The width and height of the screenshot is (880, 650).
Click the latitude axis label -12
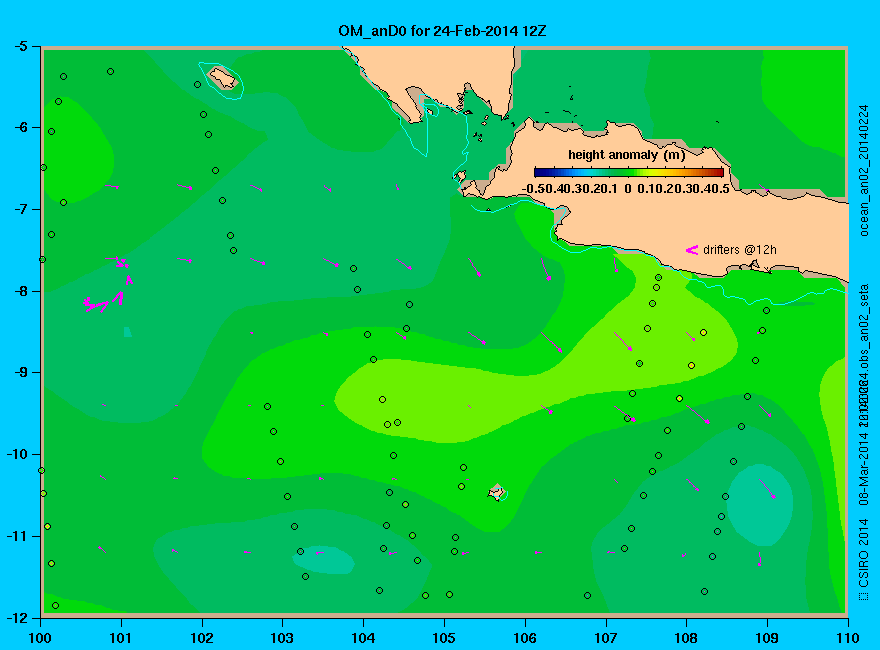point(16,617)
